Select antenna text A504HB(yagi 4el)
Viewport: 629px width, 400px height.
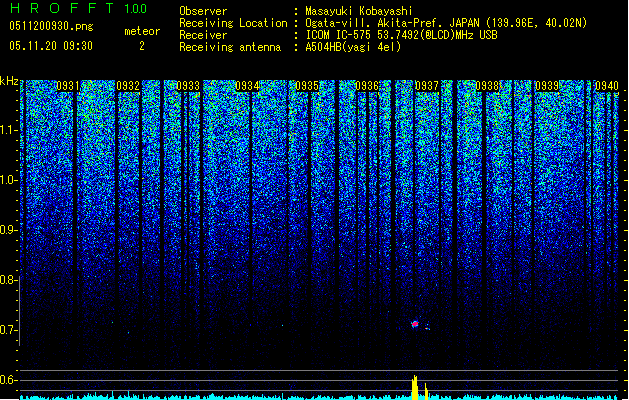coord(353,47)
